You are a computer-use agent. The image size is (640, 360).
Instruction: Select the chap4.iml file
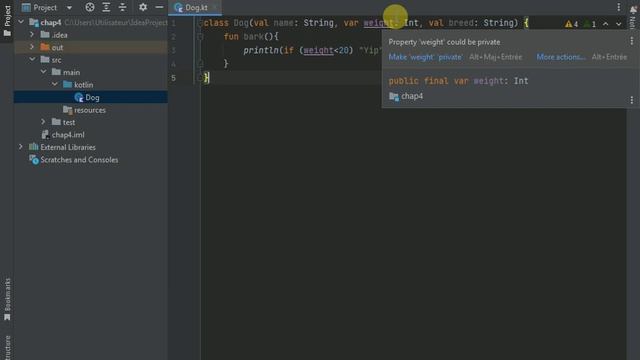91,135
